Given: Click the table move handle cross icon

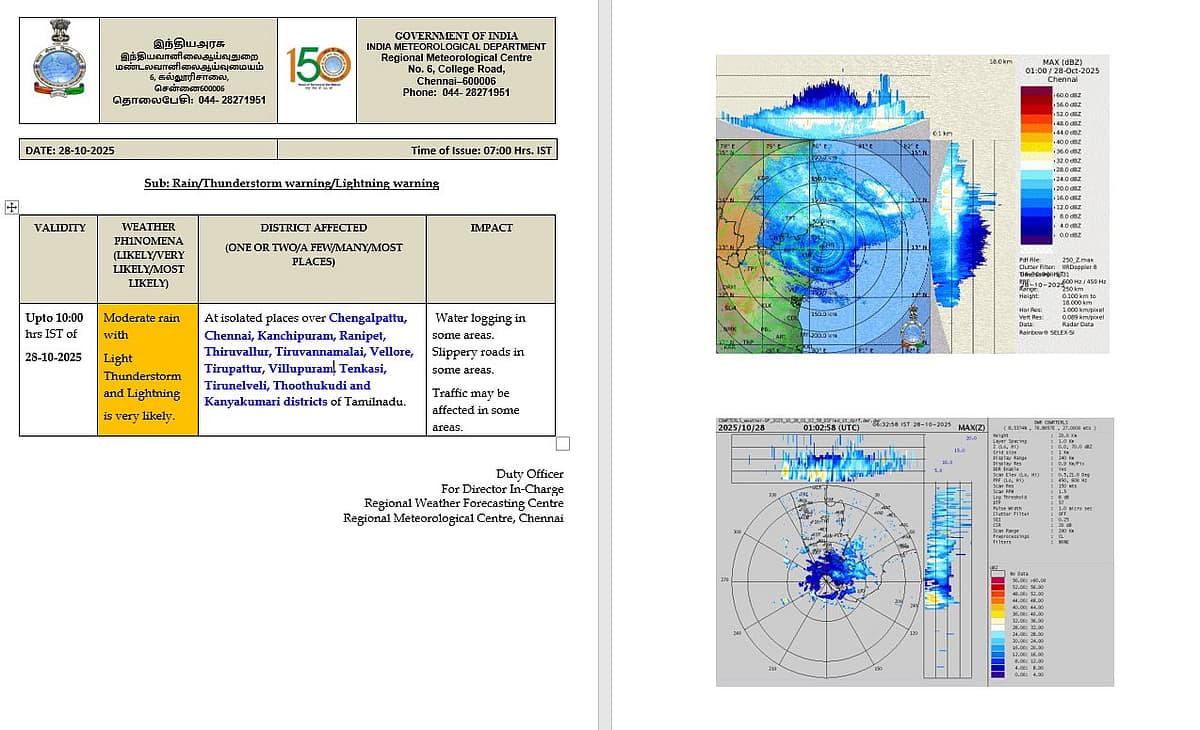Looking at the screenshot, I should coord(12,207).
